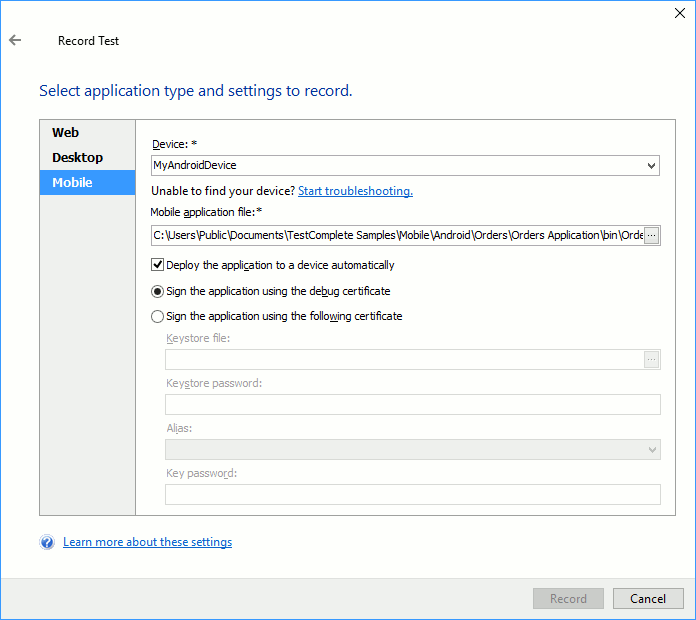Click the Keystore password field

click(412, 404)
